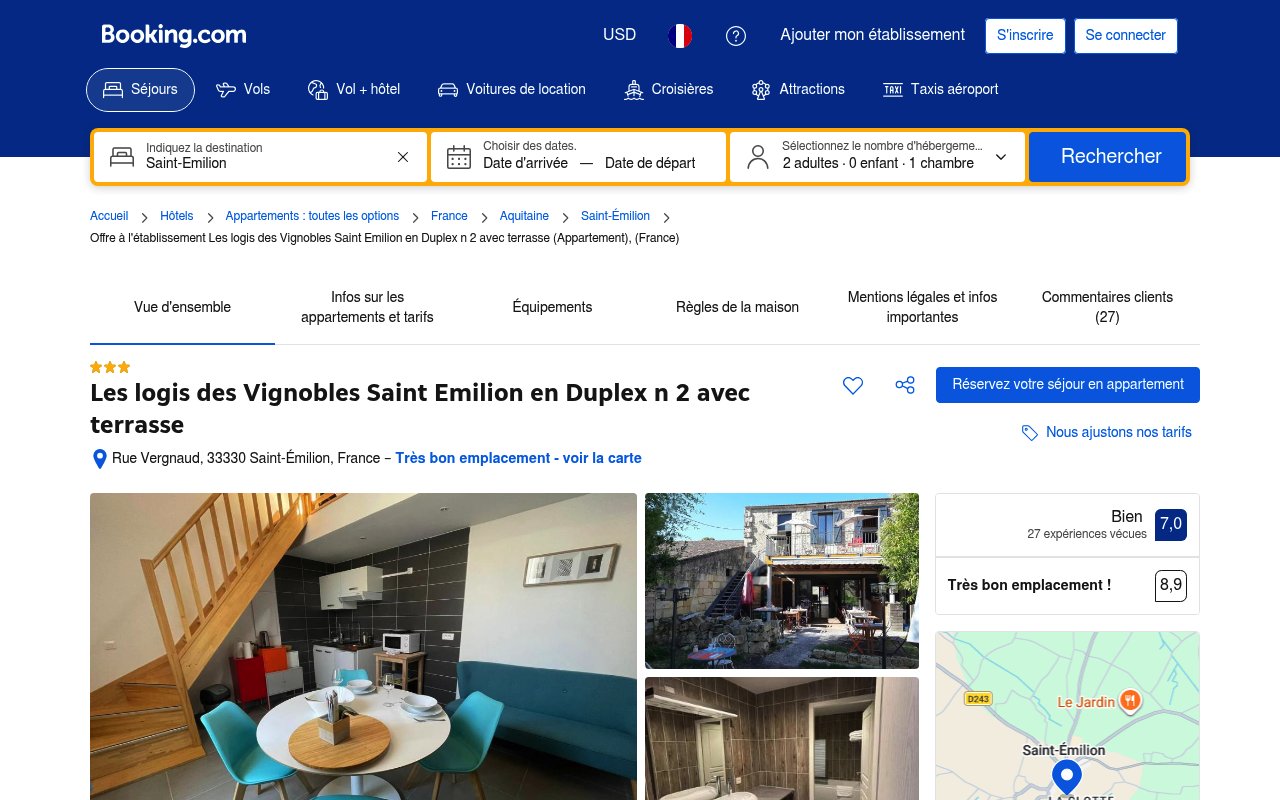1280x800 pixels.
Task: Open the Hôtels breadcrumb
Action: 177,216
